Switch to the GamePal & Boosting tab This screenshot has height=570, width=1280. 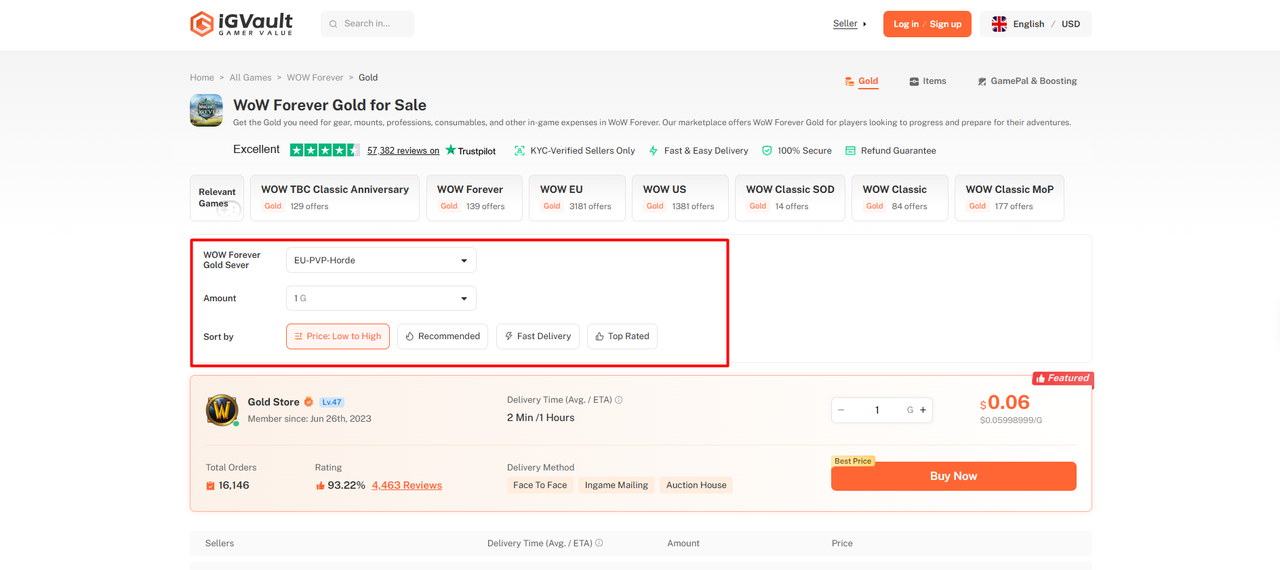pyautogui.click(x=1027, y=81)
